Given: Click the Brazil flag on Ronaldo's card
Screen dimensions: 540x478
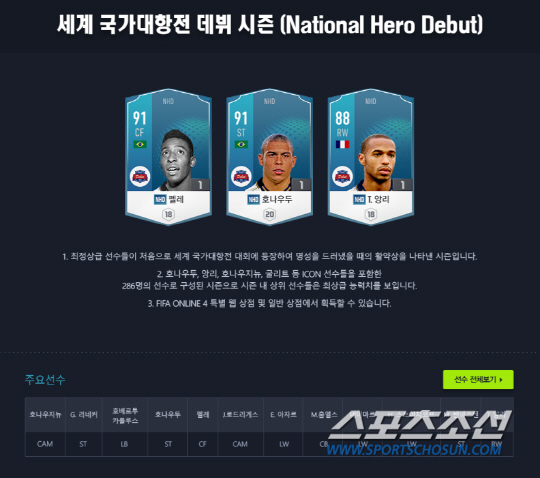Looking at the screenshot, I should [x=241, y=144].
